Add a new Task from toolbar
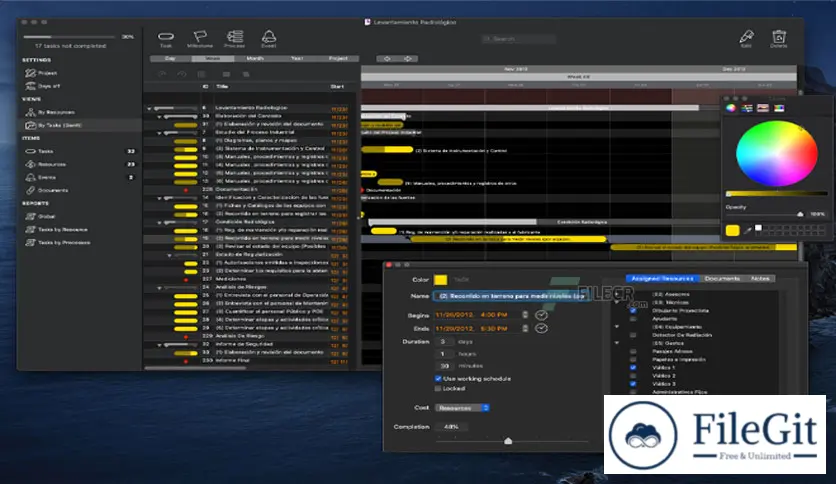The height and width of the screenshot is (484, 836). (x=166, y=38)
